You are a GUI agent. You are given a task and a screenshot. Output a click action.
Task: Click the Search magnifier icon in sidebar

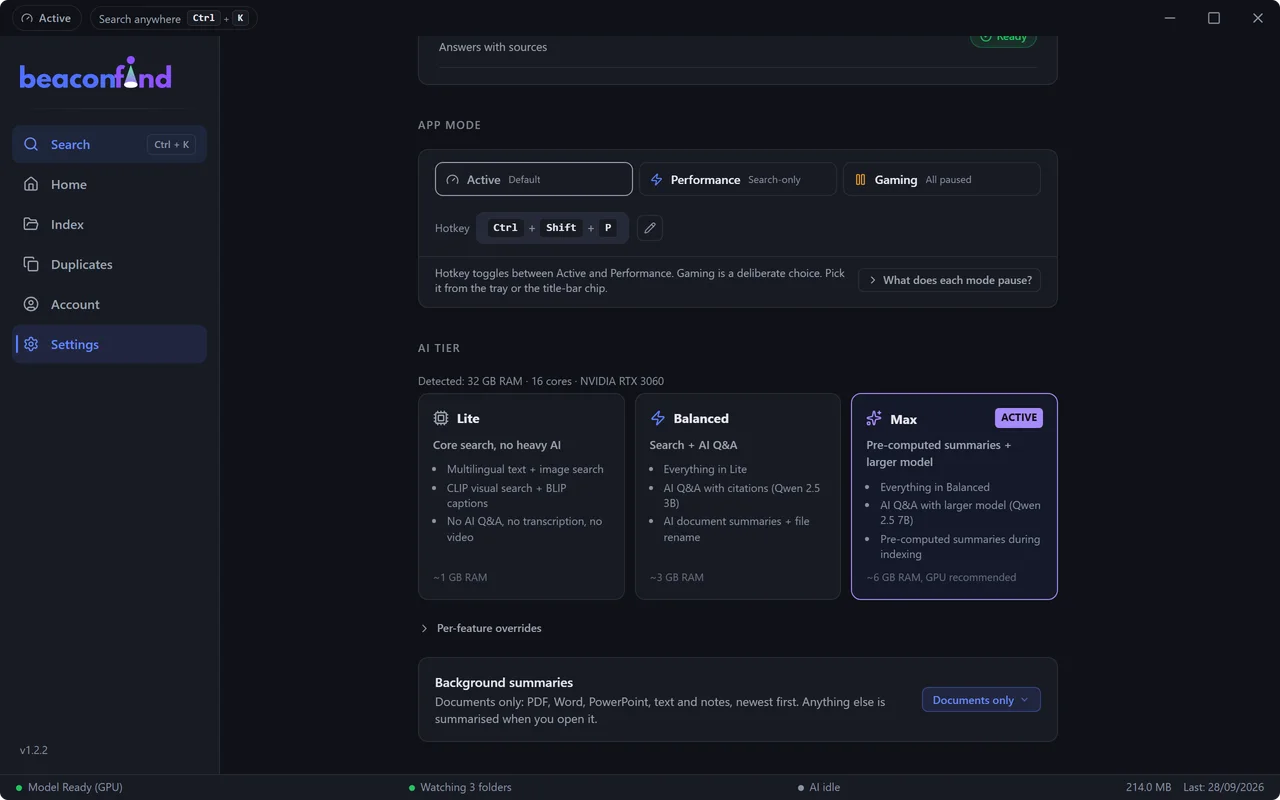[31, 144]
